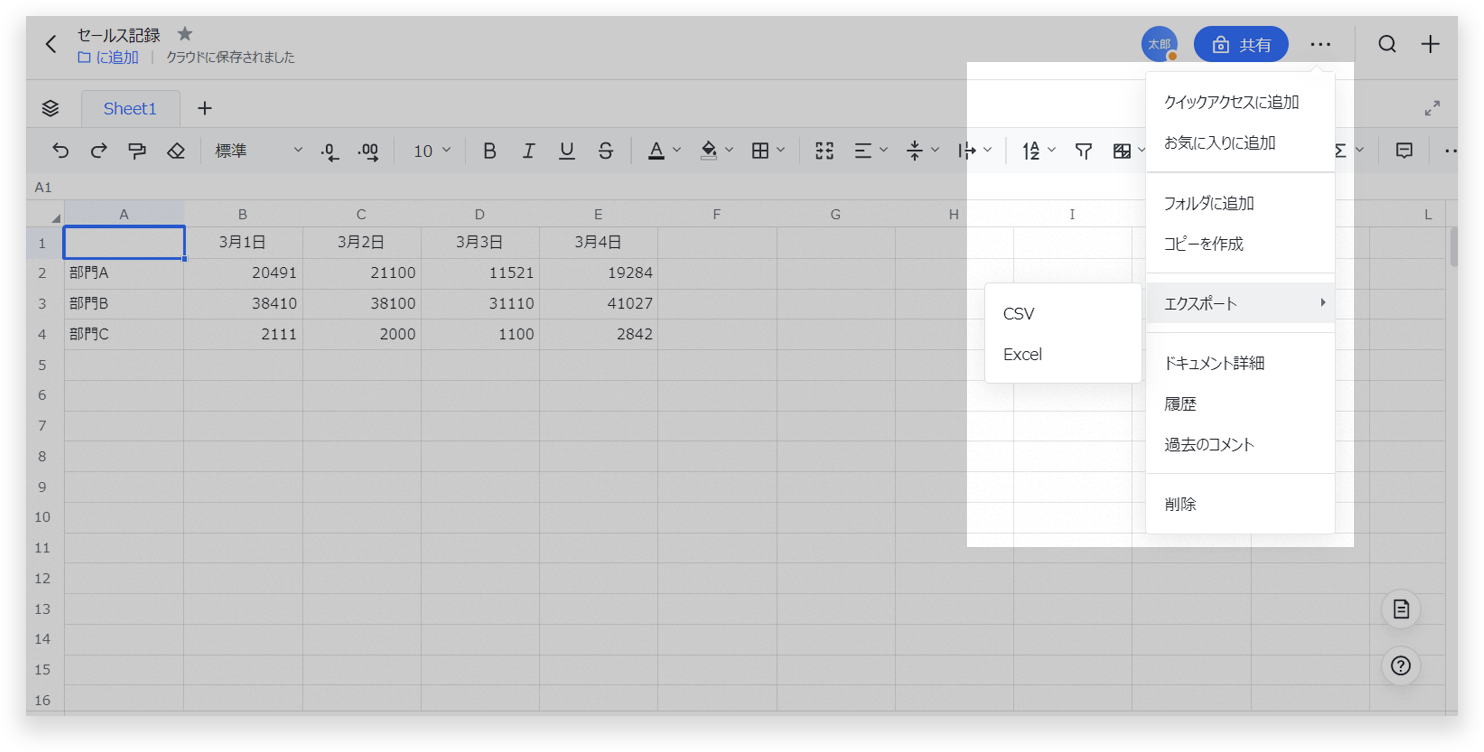
Task: Toggle bold formatting
Action: click(x=489, y=151)
